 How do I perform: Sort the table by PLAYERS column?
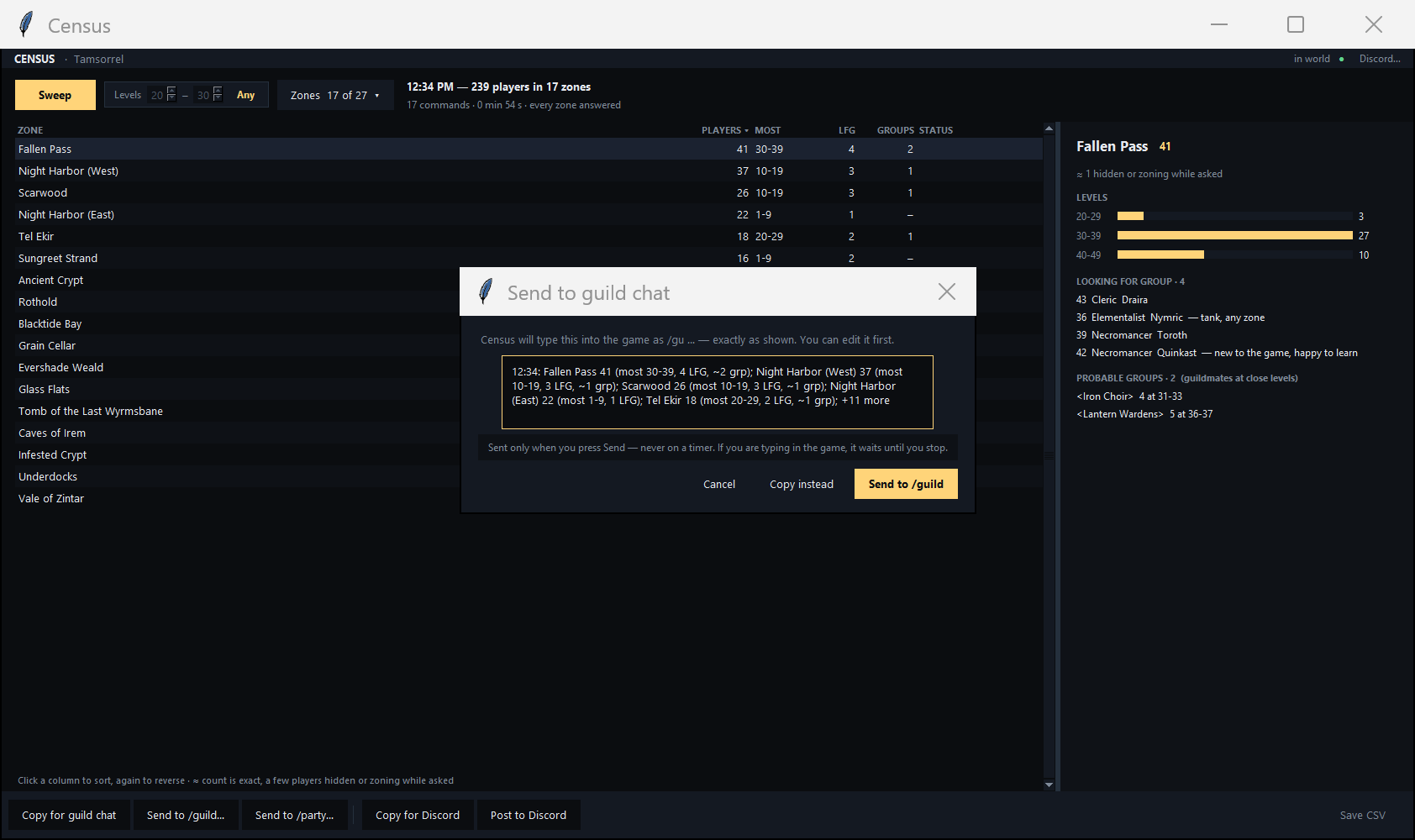tap(724, 130)
